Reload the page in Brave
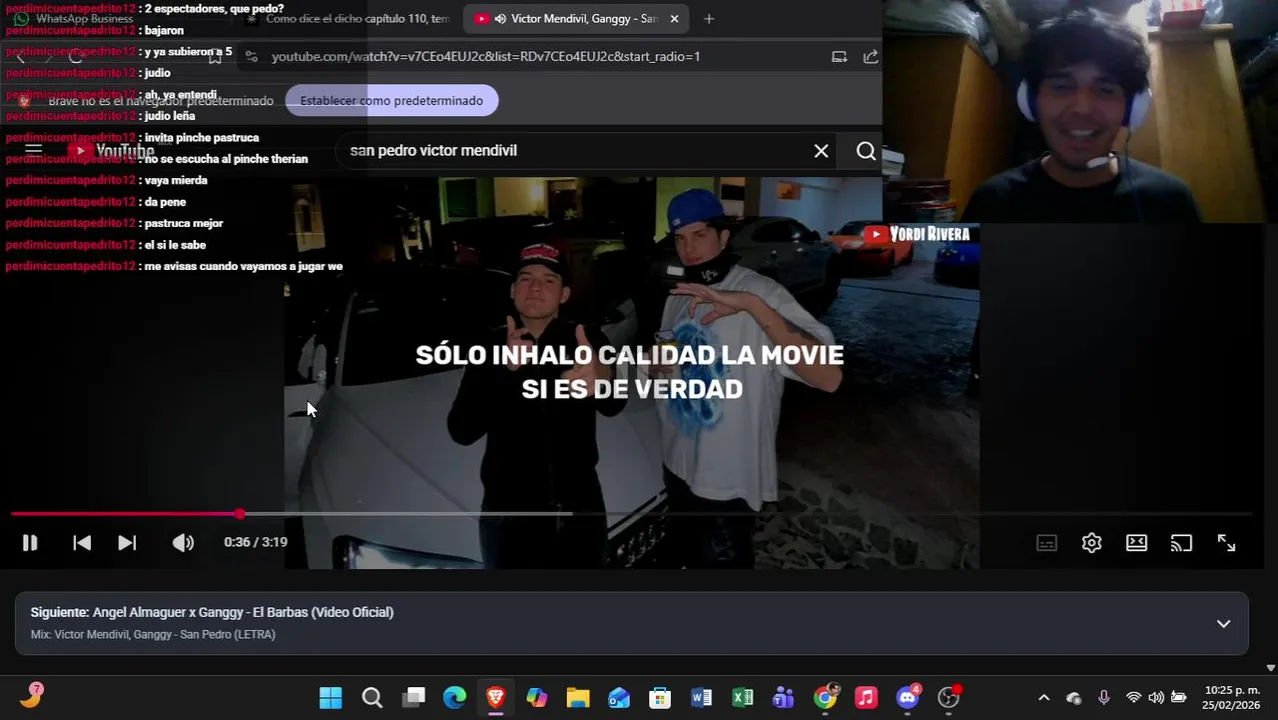The width and height of the screenshot is (1278, 720). click(x=76, y=57)
